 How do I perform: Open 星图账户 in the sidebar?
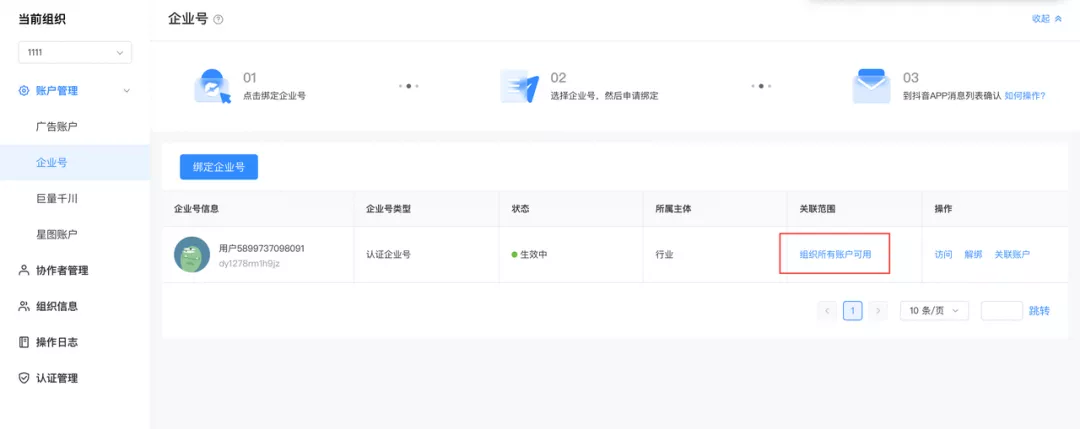pyautogui.click(x=57, y=234)
